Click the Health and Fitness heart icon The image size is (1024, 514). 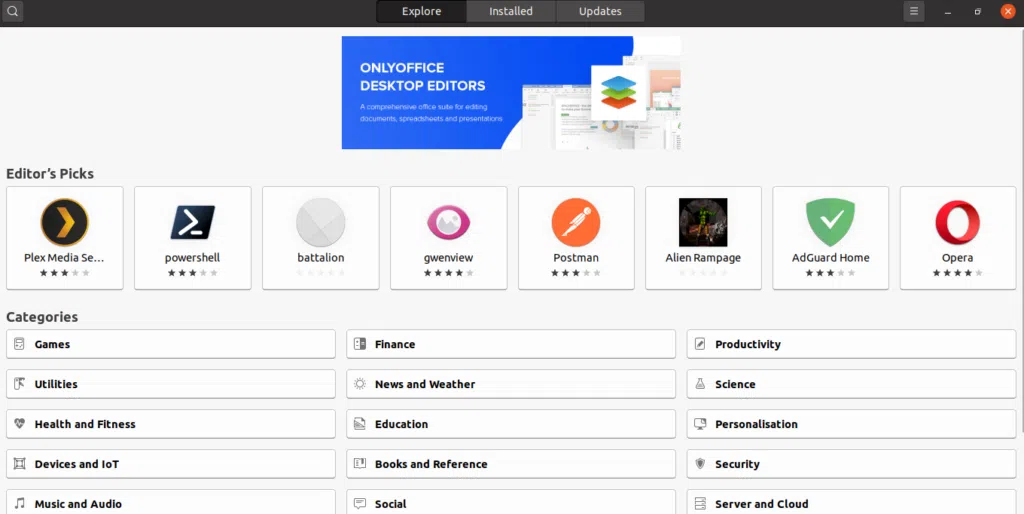[x=20, y=423]
